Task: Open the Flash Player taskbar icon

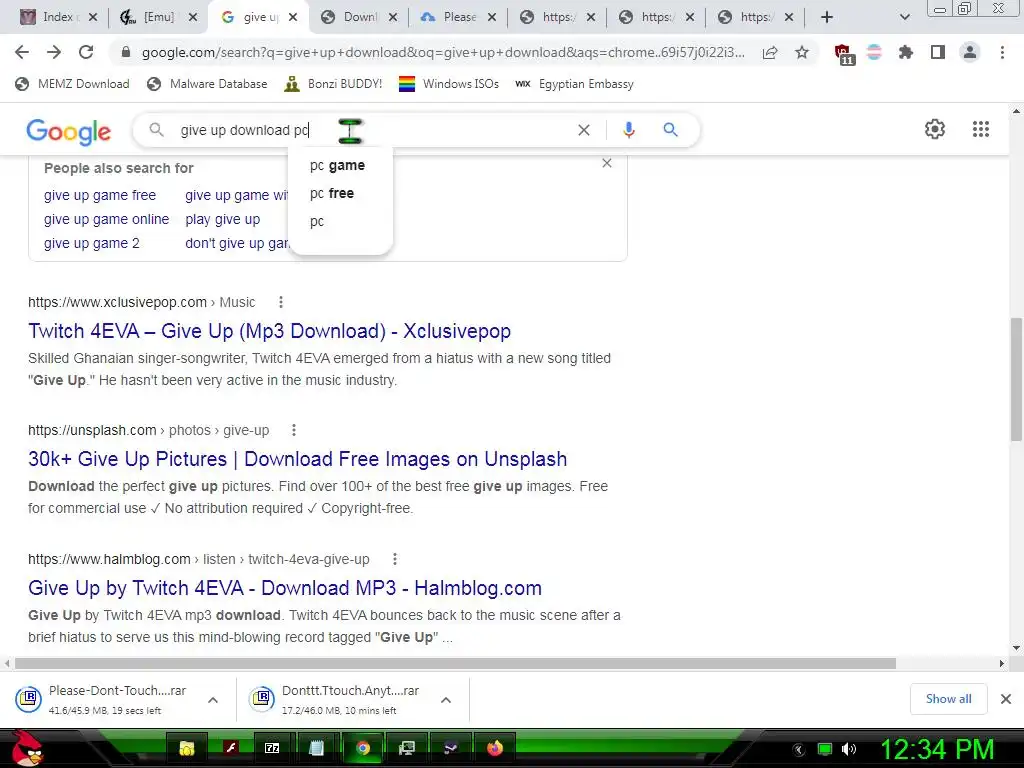Action: point(231,748)
